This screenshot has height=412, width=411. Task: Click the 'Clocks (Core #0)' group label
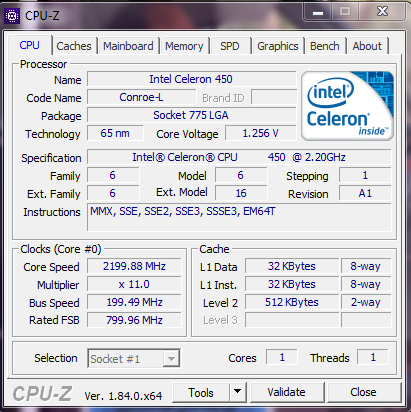[x=61, y=249]
